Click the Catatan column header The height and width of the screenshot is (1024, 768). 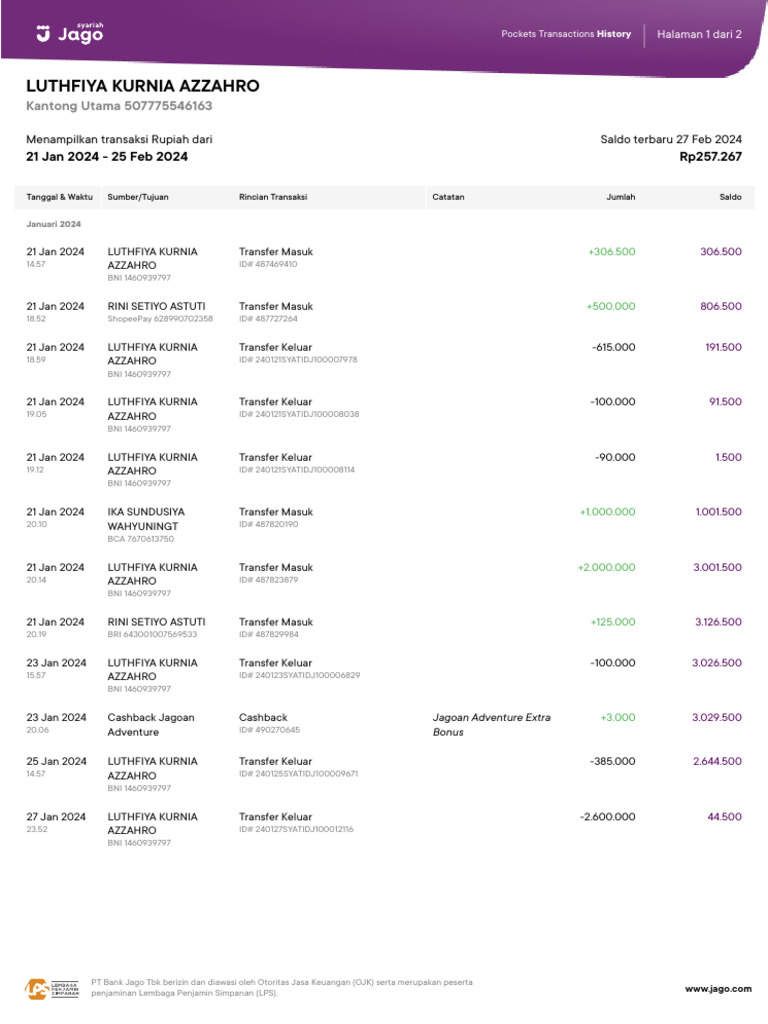pos(448,197)
